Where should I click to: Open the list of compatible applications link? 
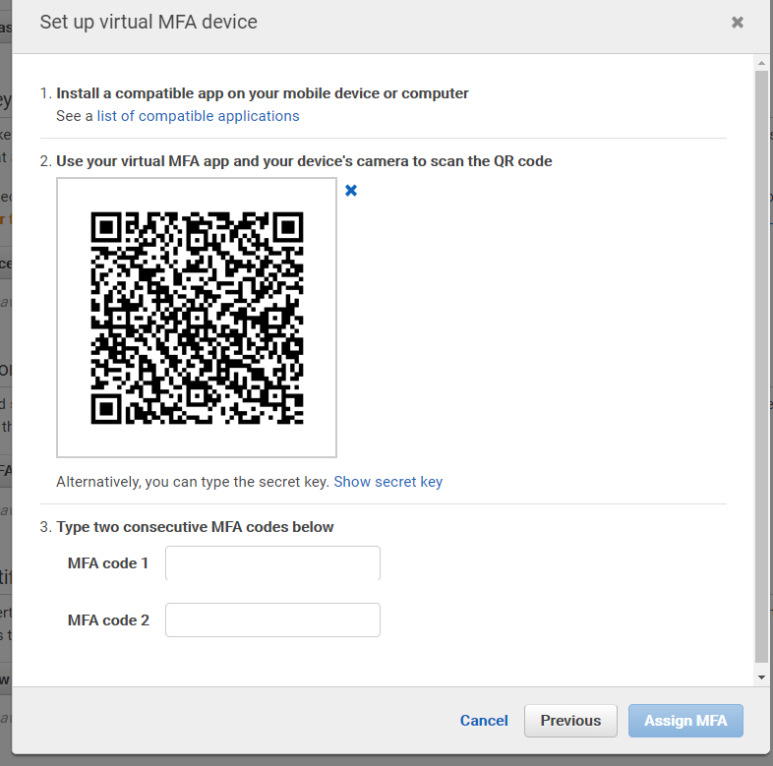pyautogui.click(x=198, y=116)
